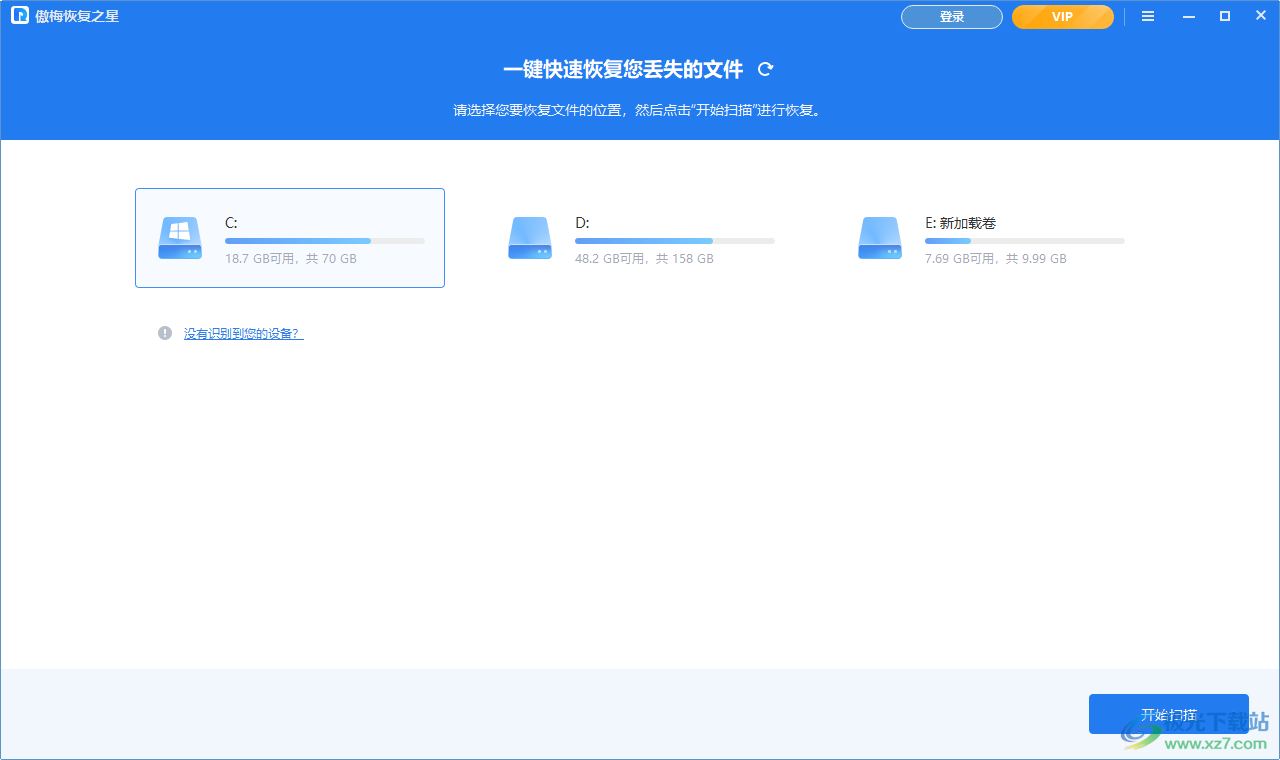Click text "48.2 GB可用, 共 158 GB"

pos(644,259)
